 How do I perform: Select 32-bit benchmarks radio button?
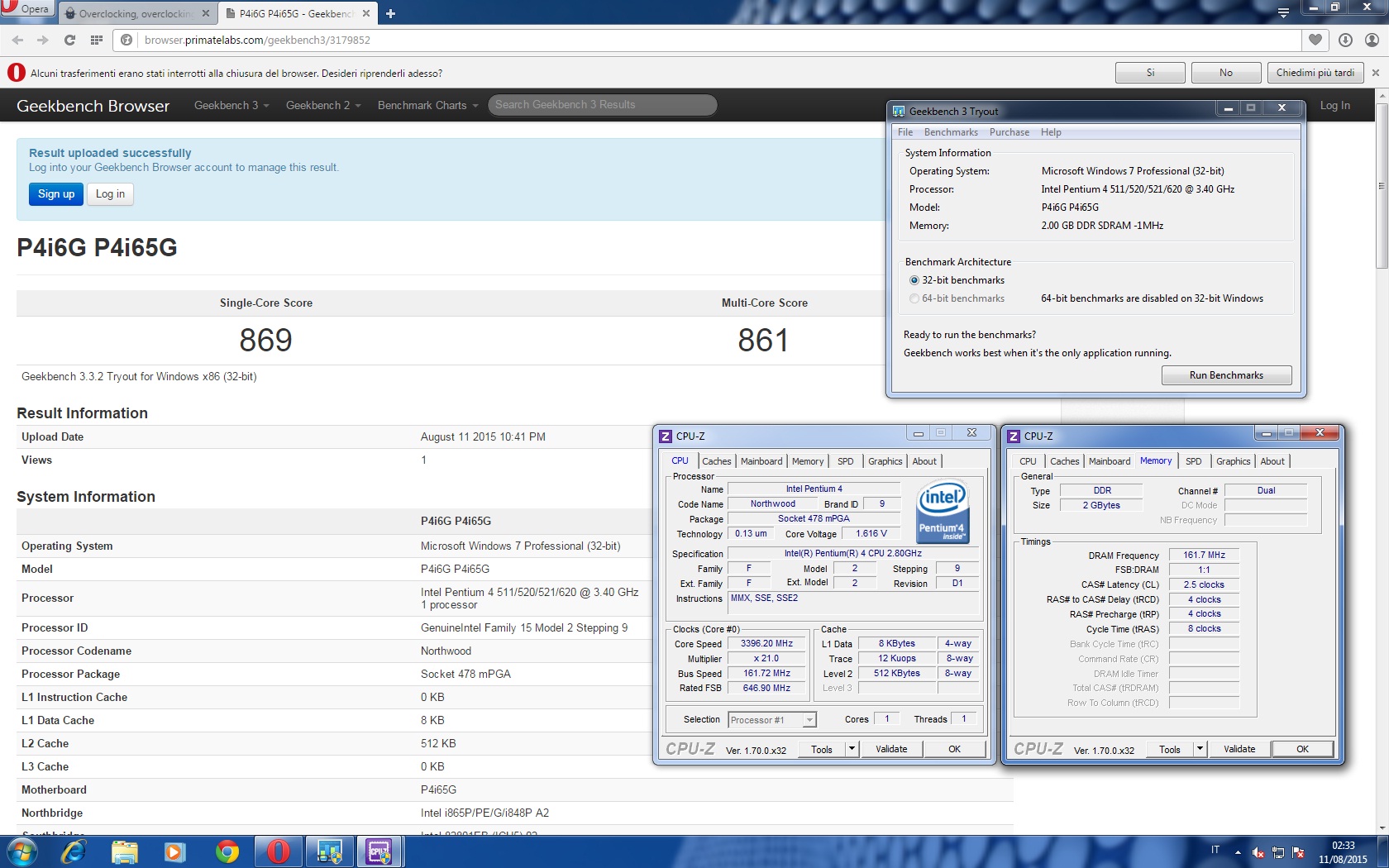(914, 280)
